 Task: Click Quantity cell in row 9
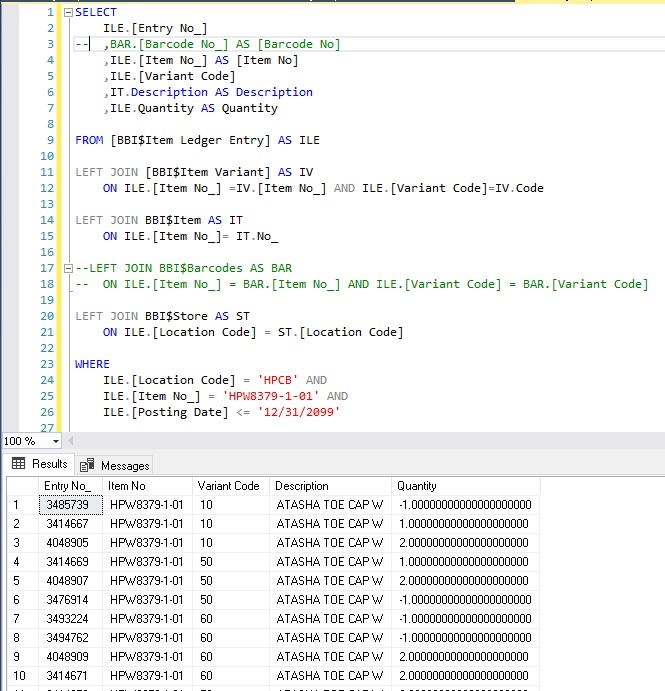pos(466,656)
